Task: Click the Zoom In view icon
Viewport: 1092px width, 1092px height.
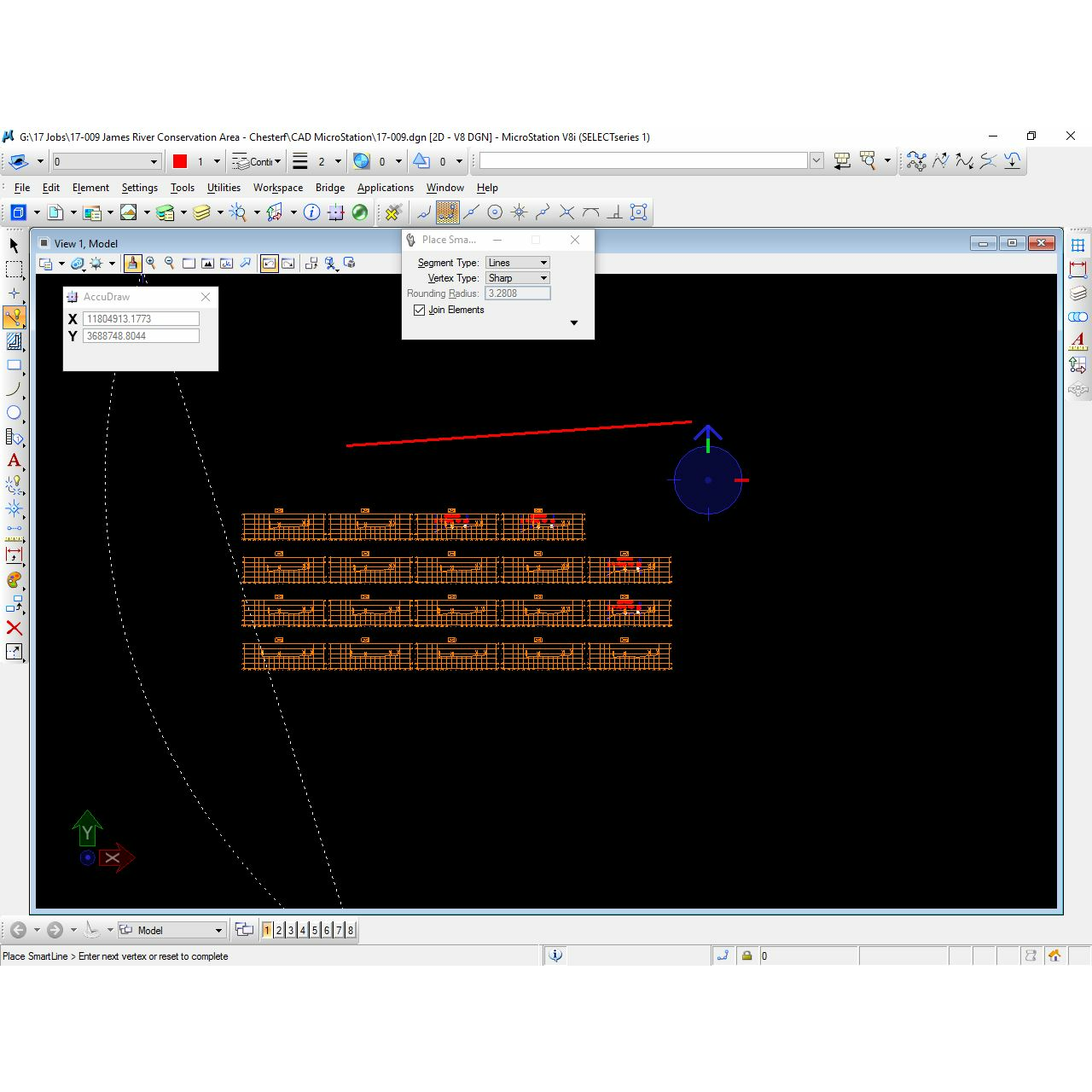Action: click(x=151, y=264)
